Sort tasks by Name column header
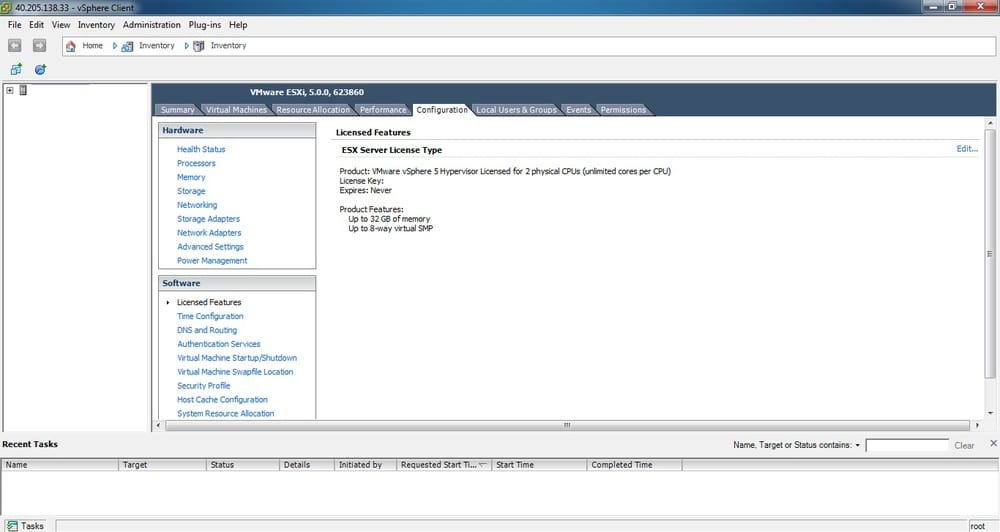The height and width of the screenshot is (532, 1000). 60,465
